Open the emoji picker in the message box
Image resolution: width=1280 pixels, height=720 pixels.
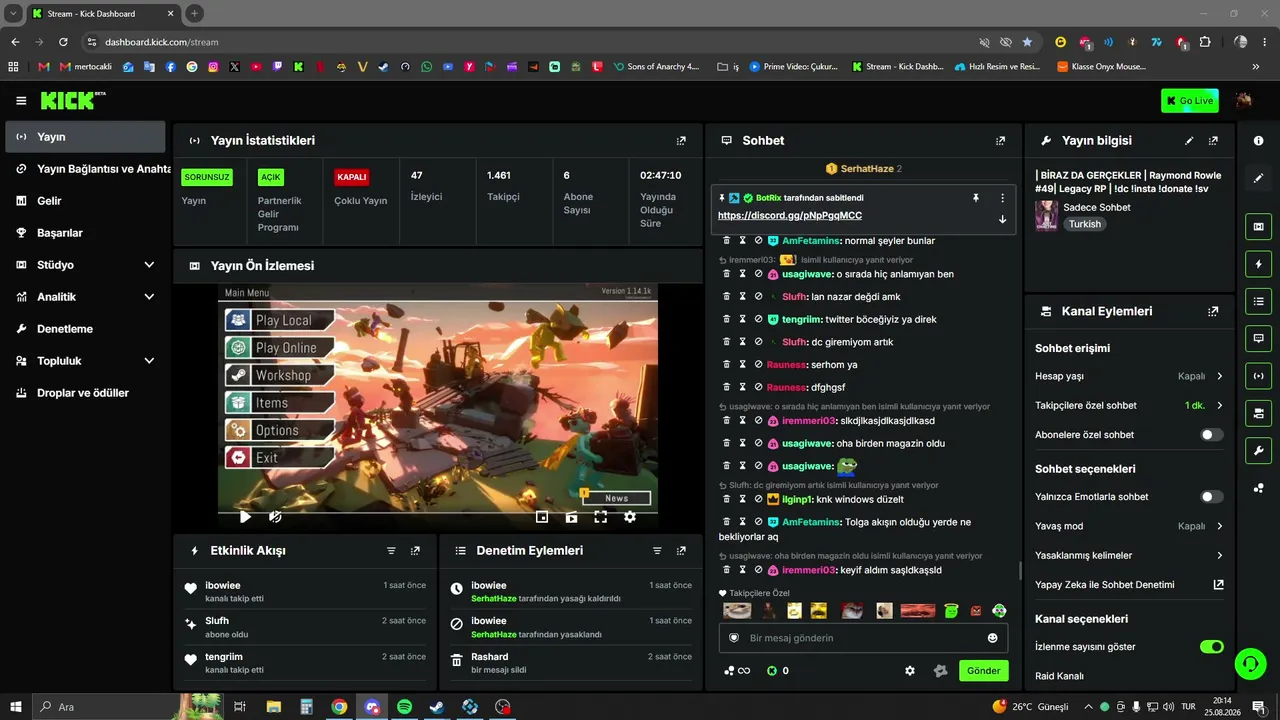tap(992, 638)
